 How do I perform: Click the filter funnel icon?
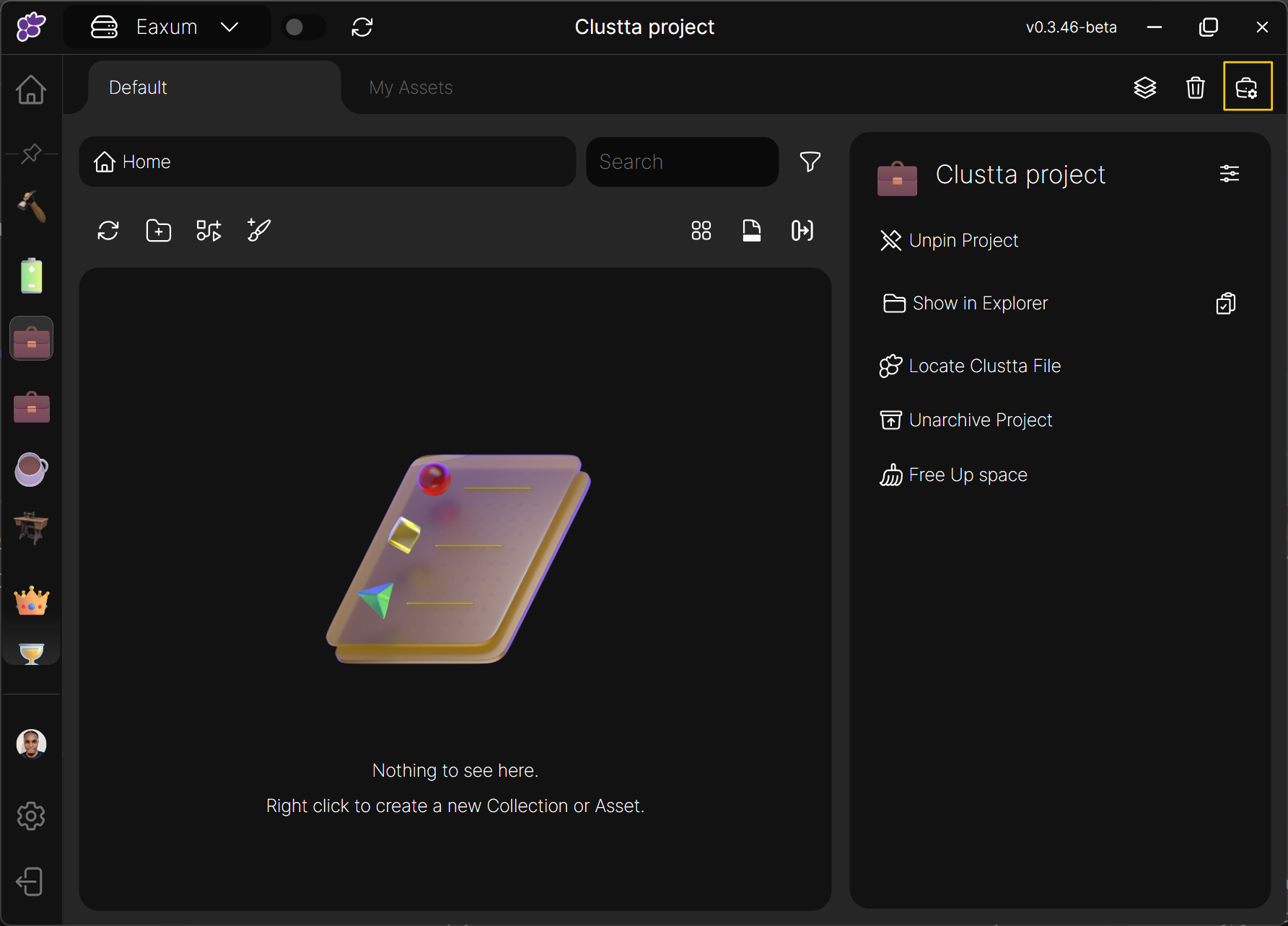[810, 162]
